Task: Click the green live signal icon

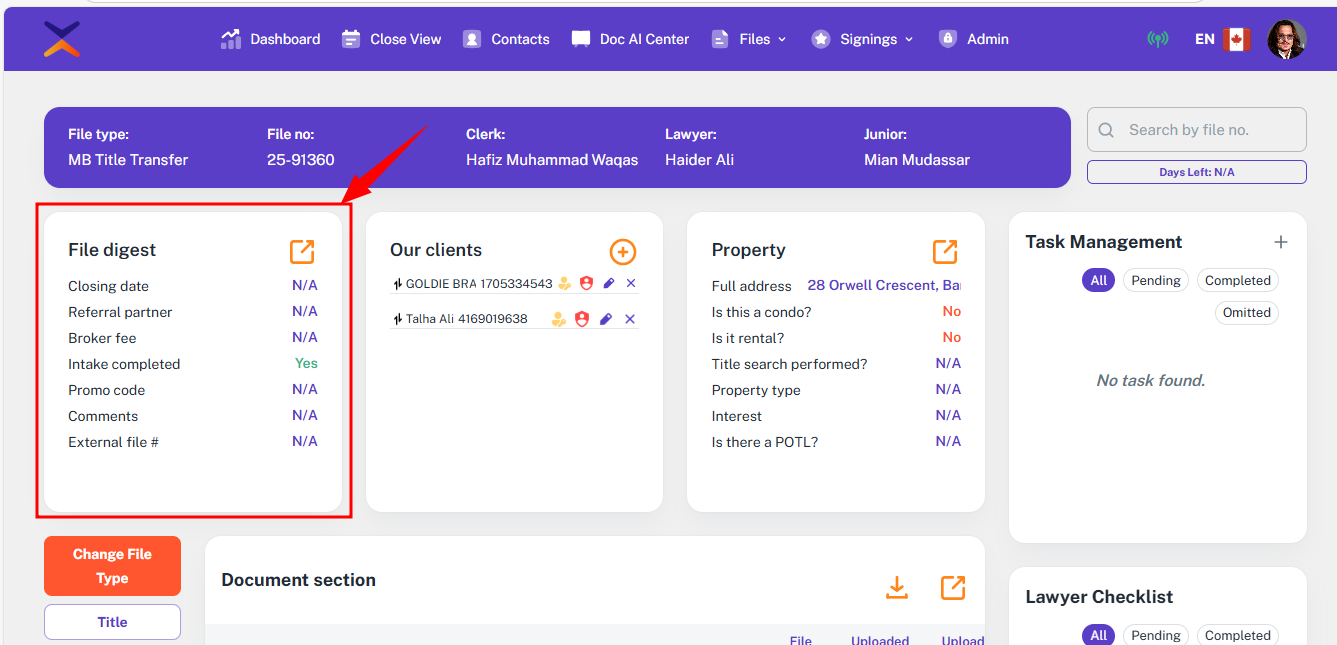Action: click(1158, 40)
